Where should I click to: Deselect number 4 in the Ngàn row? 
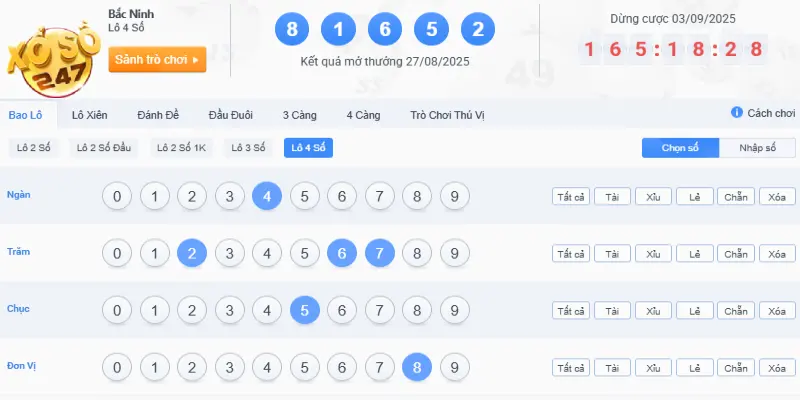coord(267,196)
